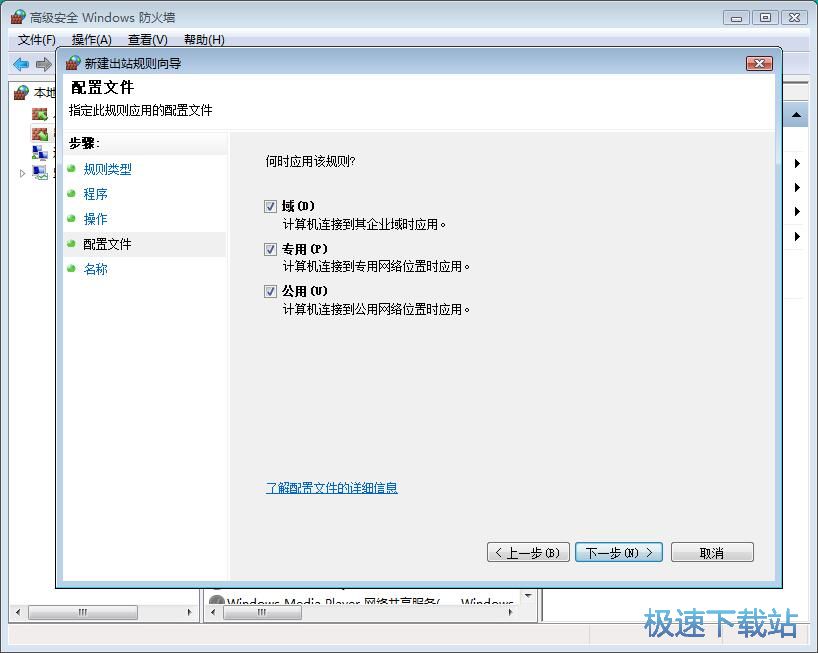Go to the 操作 step in wizard
The image size is (818, 653).
click(x=95, y=219)
